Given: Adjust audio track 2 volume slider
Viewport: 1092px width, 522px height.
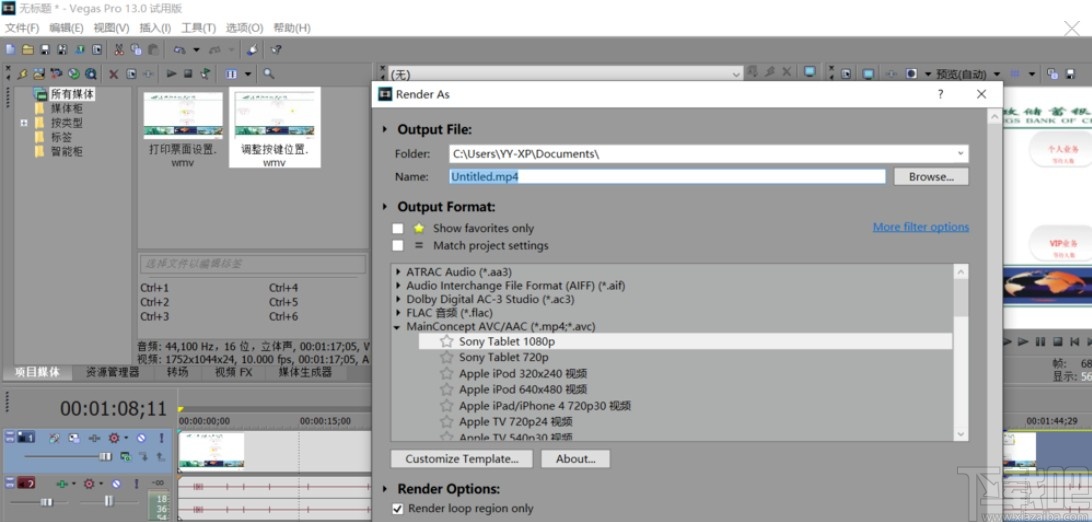Looking at the screenshot, I should coord(45,502).
